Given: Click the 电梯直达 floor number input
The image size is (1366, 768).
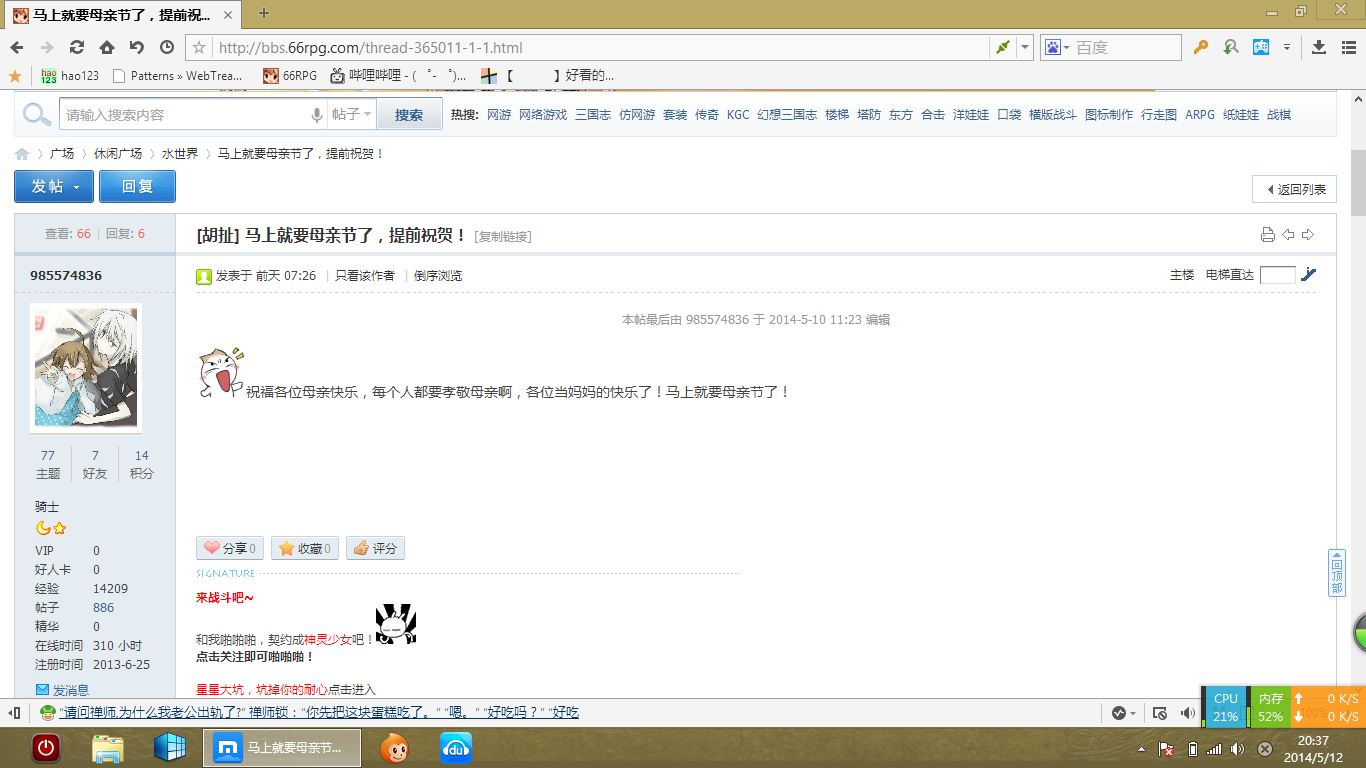Looking at the screenshot, I should (x=1278, y=275).
